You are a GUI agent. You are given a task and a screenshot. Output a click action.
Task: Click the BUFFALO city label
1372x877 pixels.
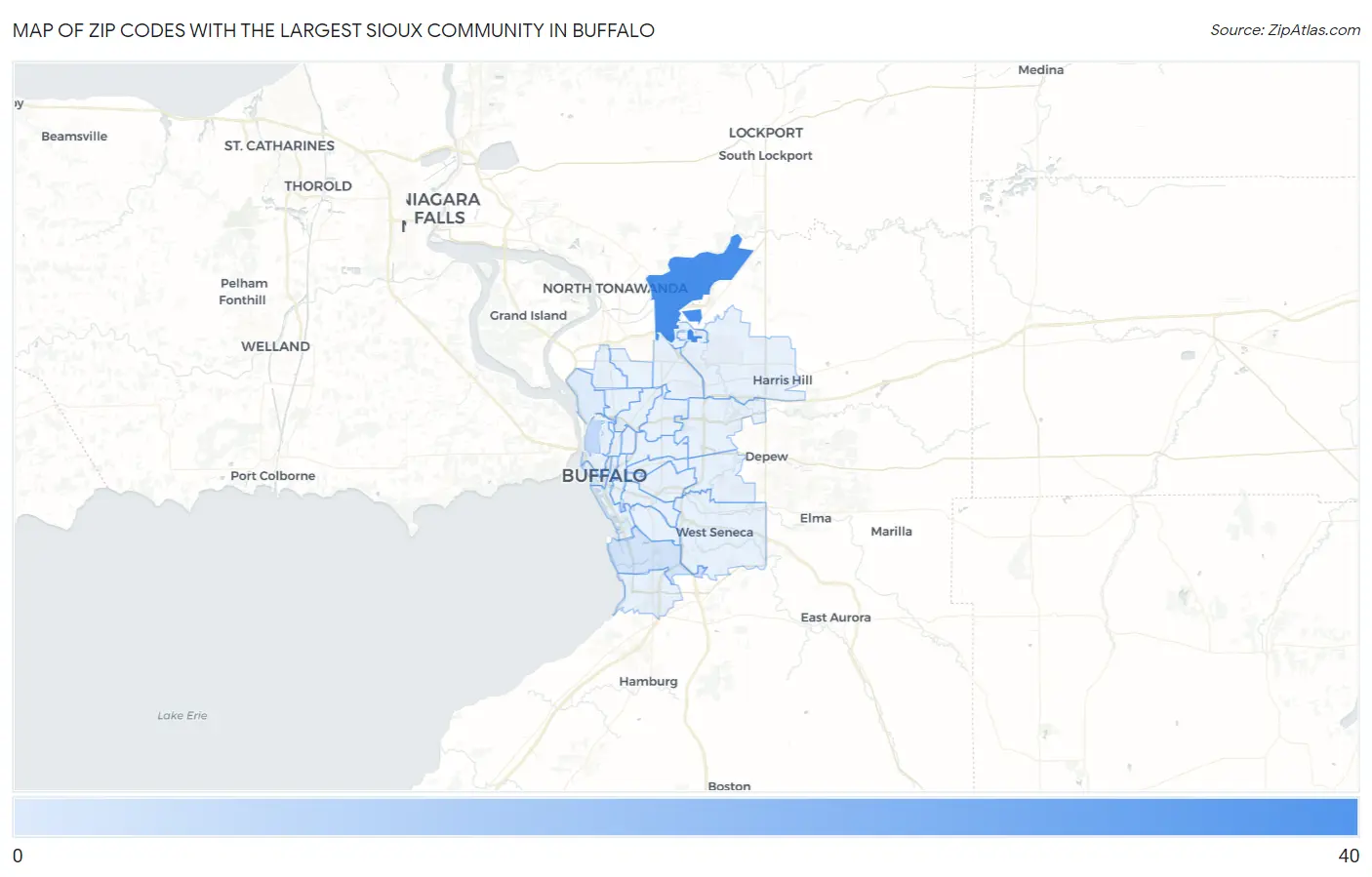point(604,476)
